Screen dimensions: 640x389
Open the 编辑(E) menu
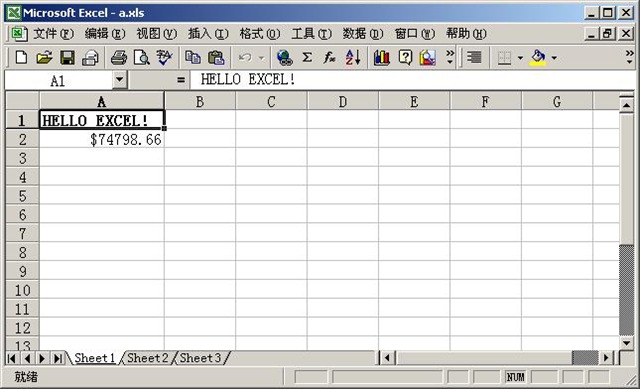click(x=105, y=33)
